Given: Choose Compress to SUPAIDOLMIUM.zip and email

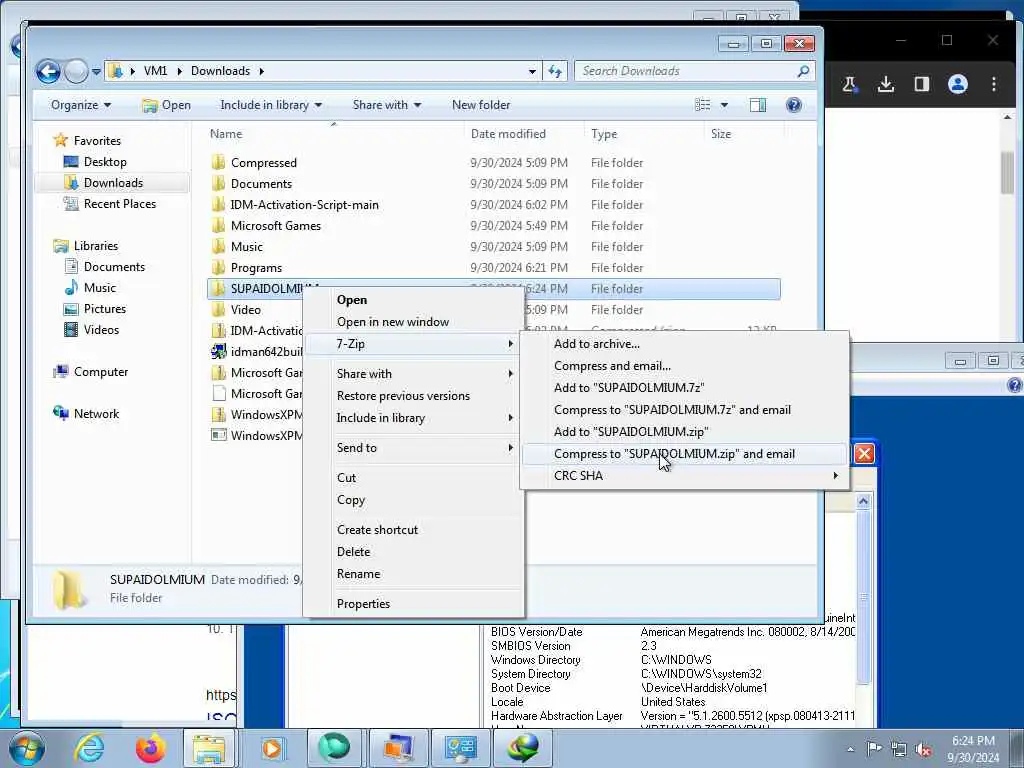Looking at the screenshot, I should tap(684, 454).
